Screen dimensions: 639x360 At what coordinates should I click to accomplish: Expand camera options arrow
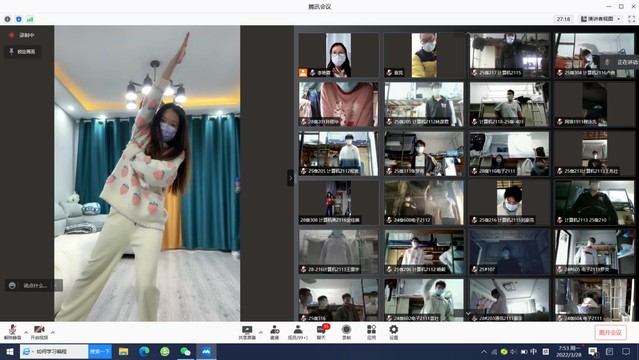tap(53, 332)
